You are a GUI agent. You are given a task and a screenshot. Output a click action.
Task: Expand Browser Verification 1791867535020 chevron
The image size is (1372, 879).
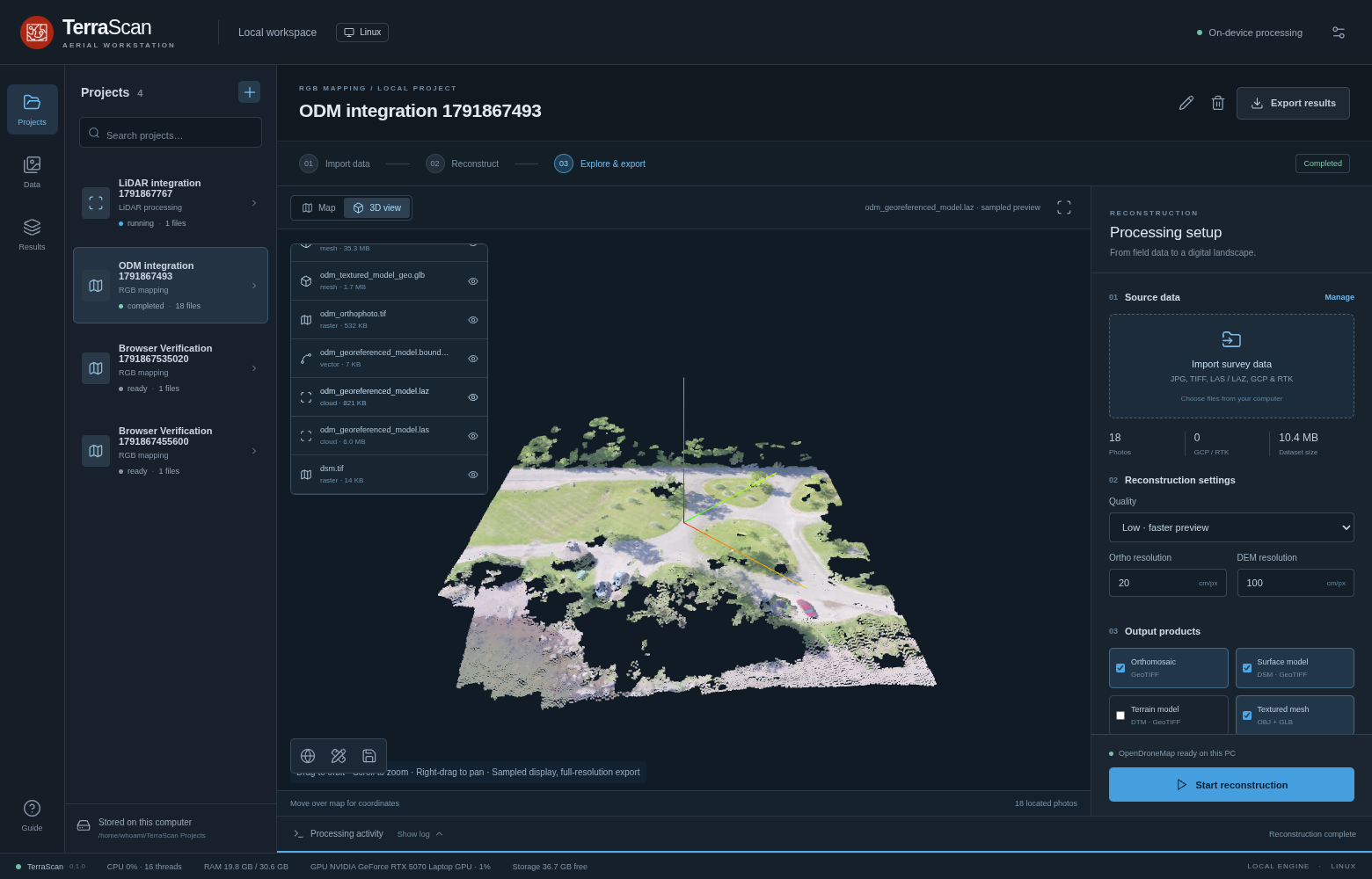pos(254,368)
